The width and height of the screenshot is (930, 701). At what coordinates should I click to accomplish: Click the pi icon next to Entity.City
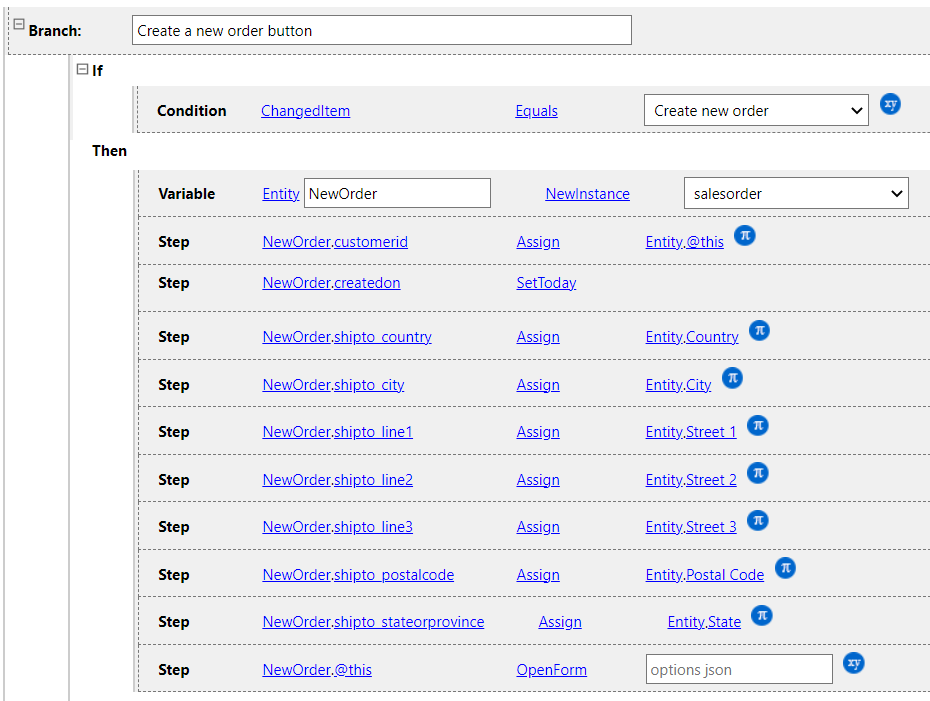732,378
